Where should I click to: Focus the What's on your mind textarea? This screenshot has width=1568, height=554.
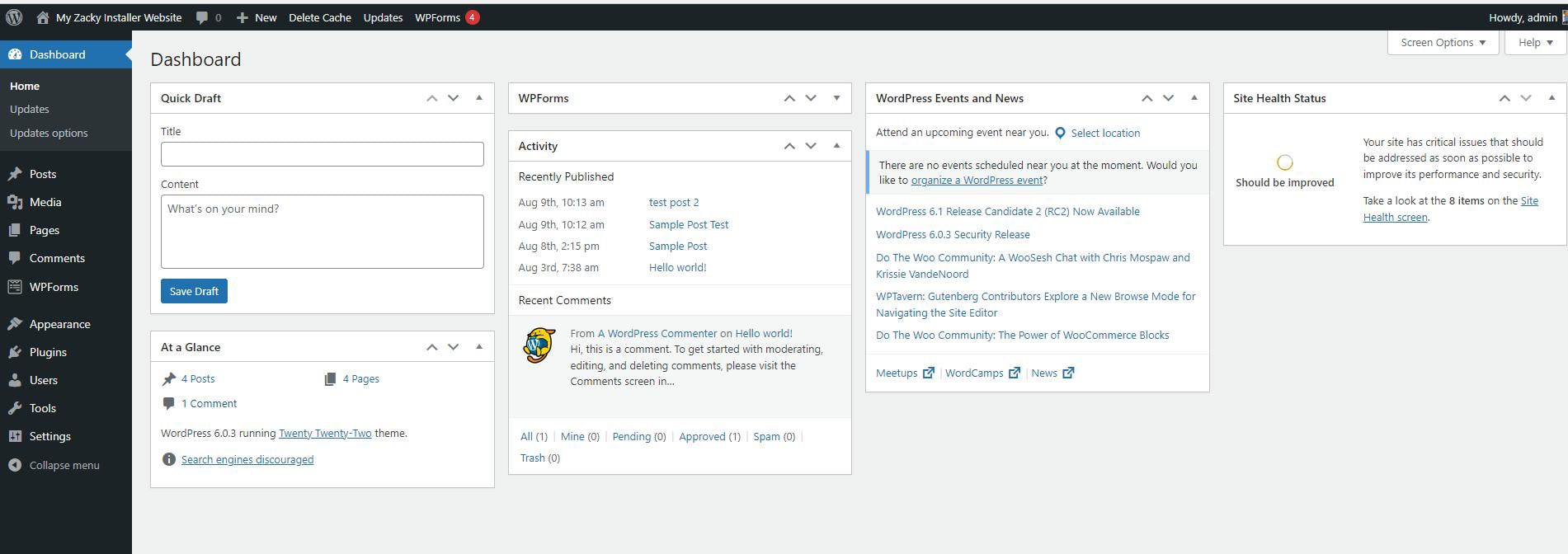point(323,232)
